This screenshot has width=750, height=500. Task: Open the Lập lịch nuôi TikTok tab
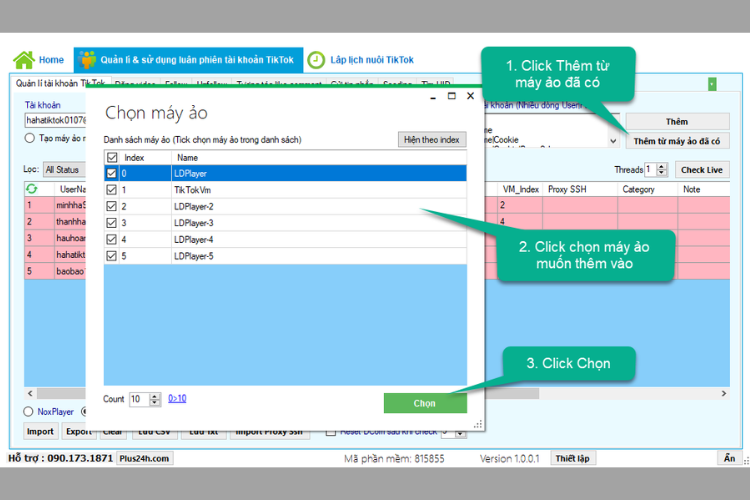pos(372,60)
